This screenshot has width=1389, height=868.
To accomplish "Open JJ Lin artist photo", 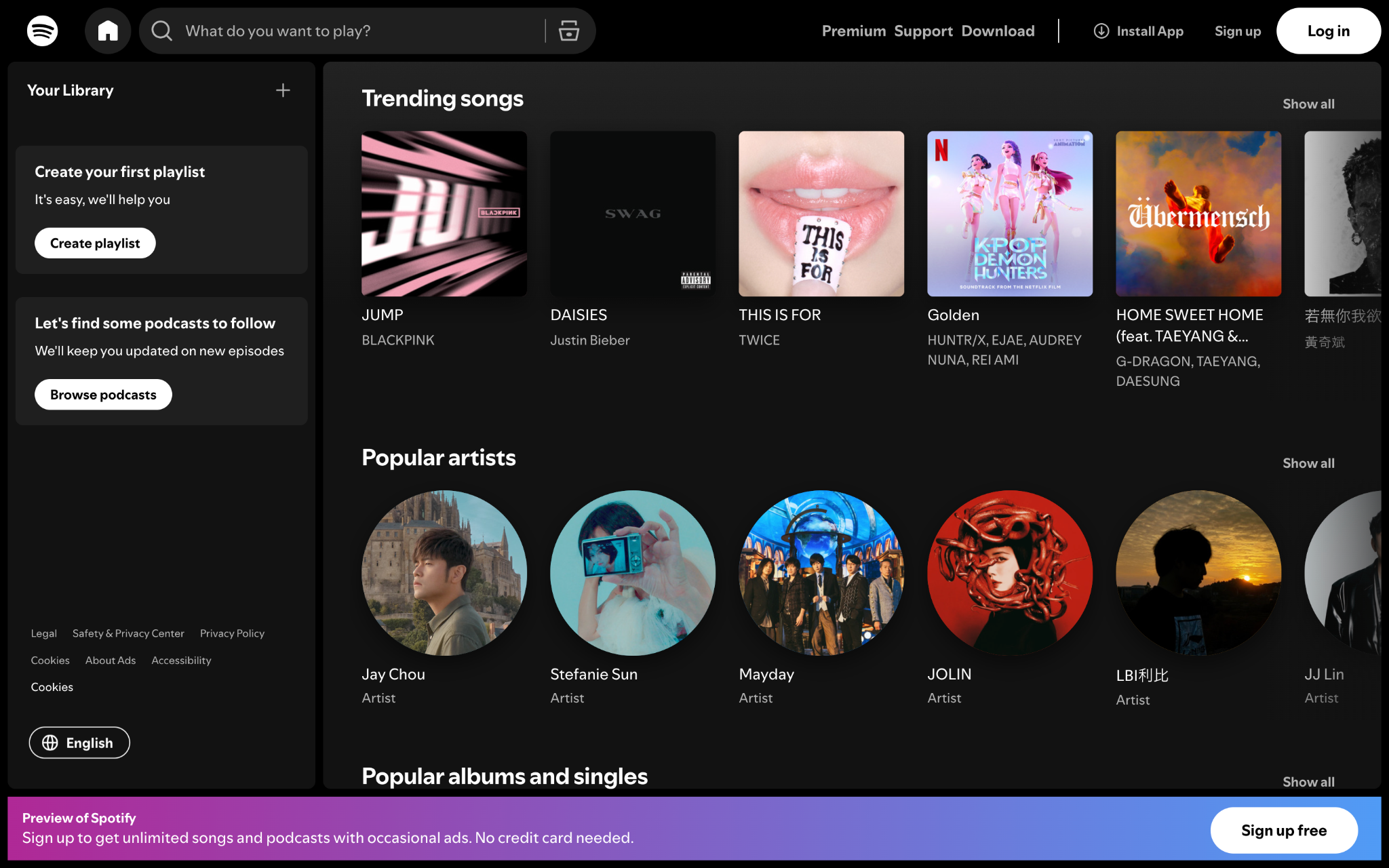I will pos(1343,573).
